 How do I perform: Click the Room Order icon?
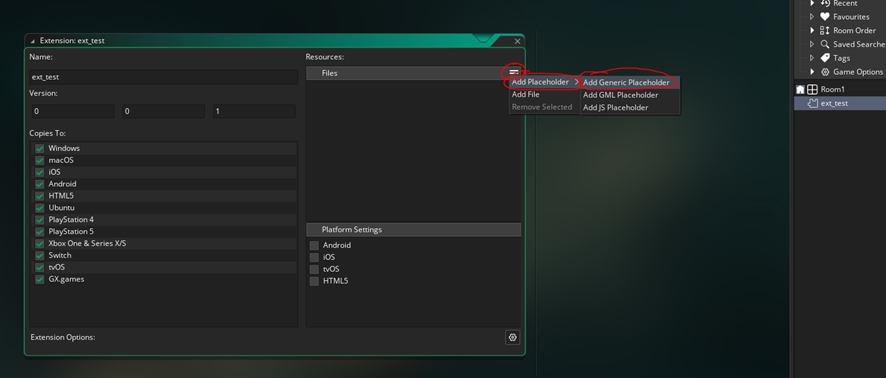825,31
